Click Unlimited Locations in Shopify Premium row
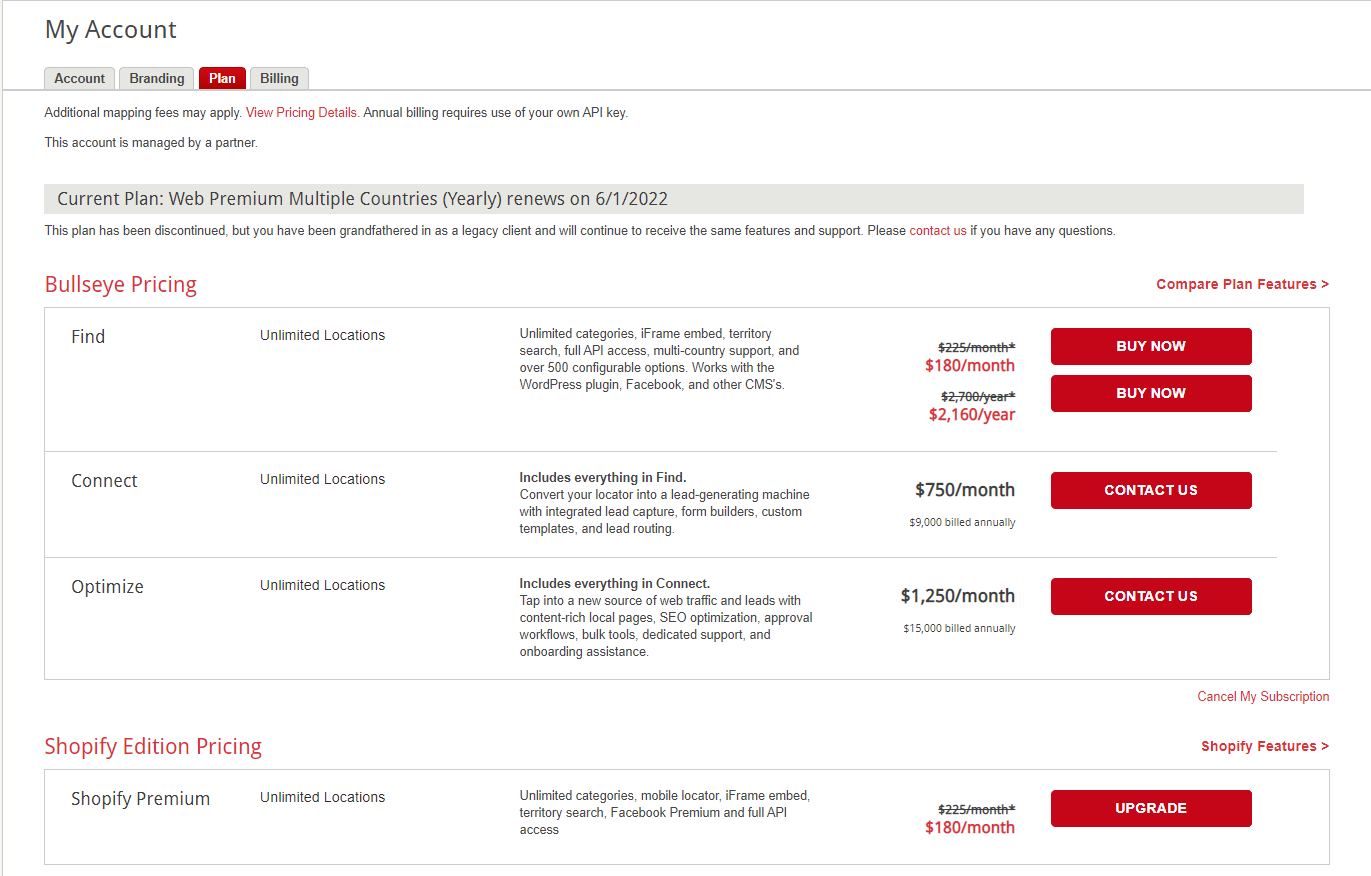This screenshot has height=876, width=1371. point(322,798)
